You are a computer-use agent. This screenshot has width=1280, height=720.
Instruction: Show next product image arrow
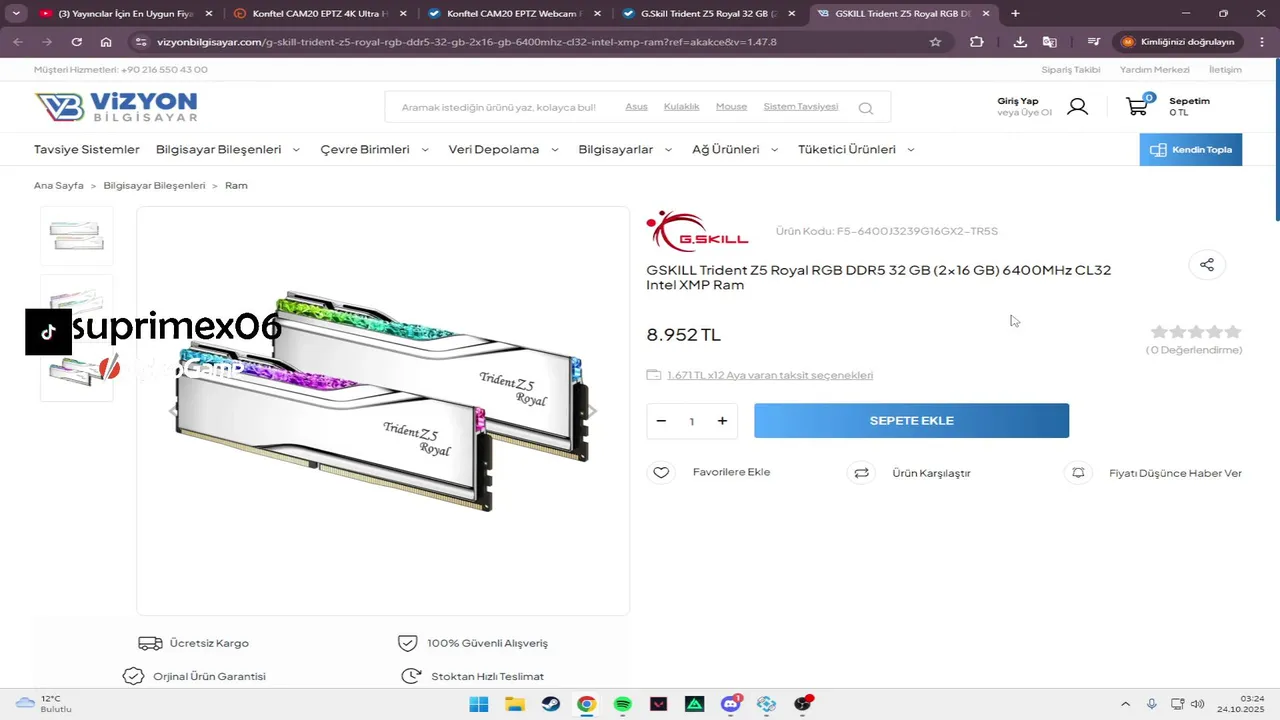pos(592,411)
